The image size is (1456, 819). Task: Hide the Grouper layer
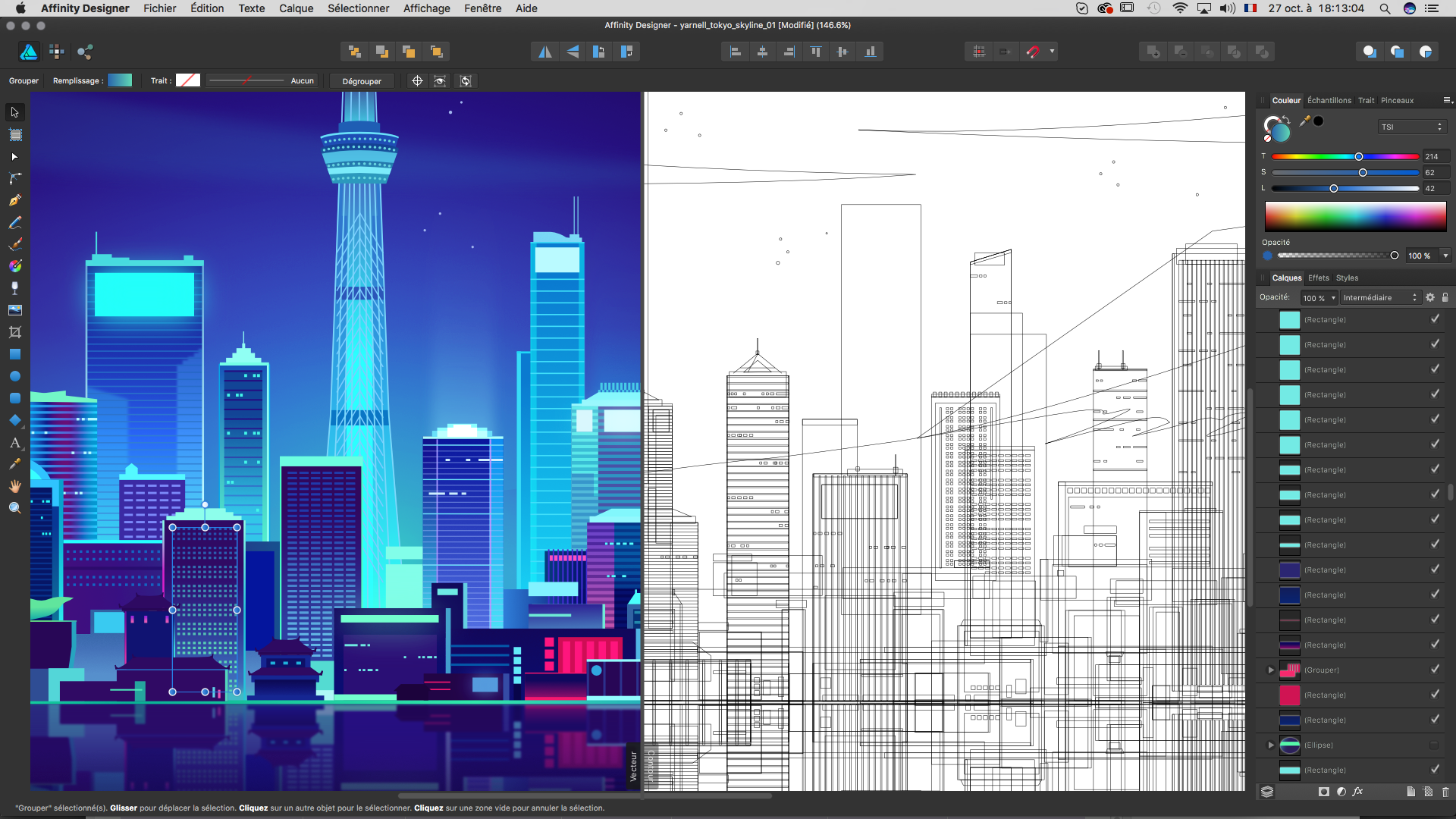pyautogui.click(x=1435, y=670)
